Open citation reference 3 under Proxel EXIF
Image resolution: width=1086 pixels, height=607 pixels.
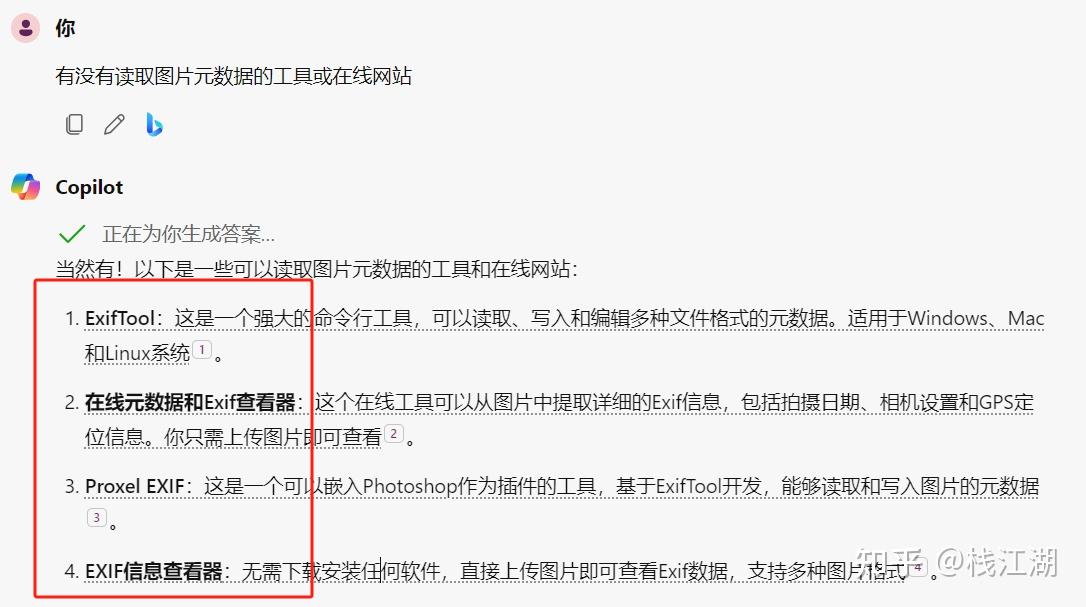tap(97, 518)
